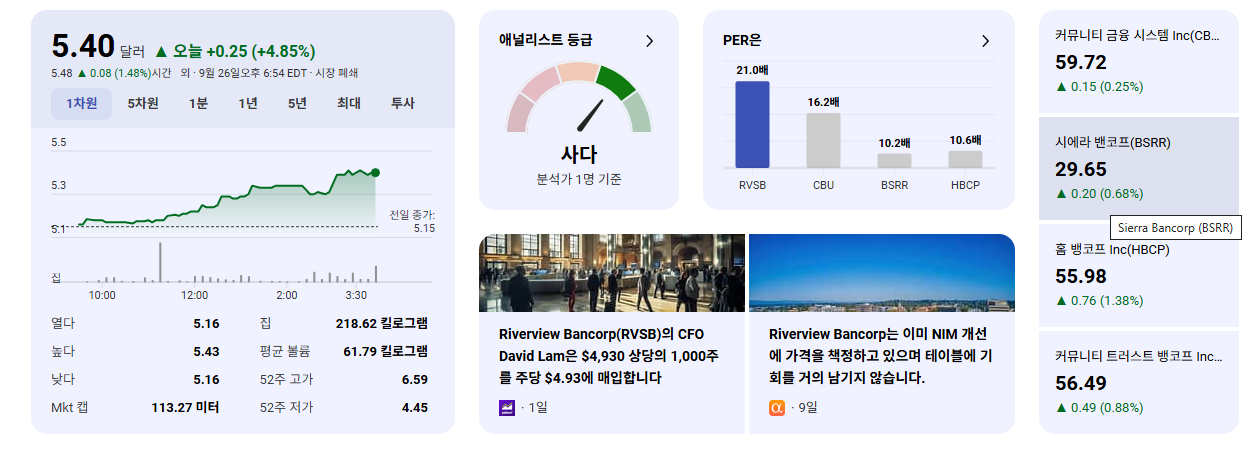Click the blue RVSB PER bar

coord(752,124)
